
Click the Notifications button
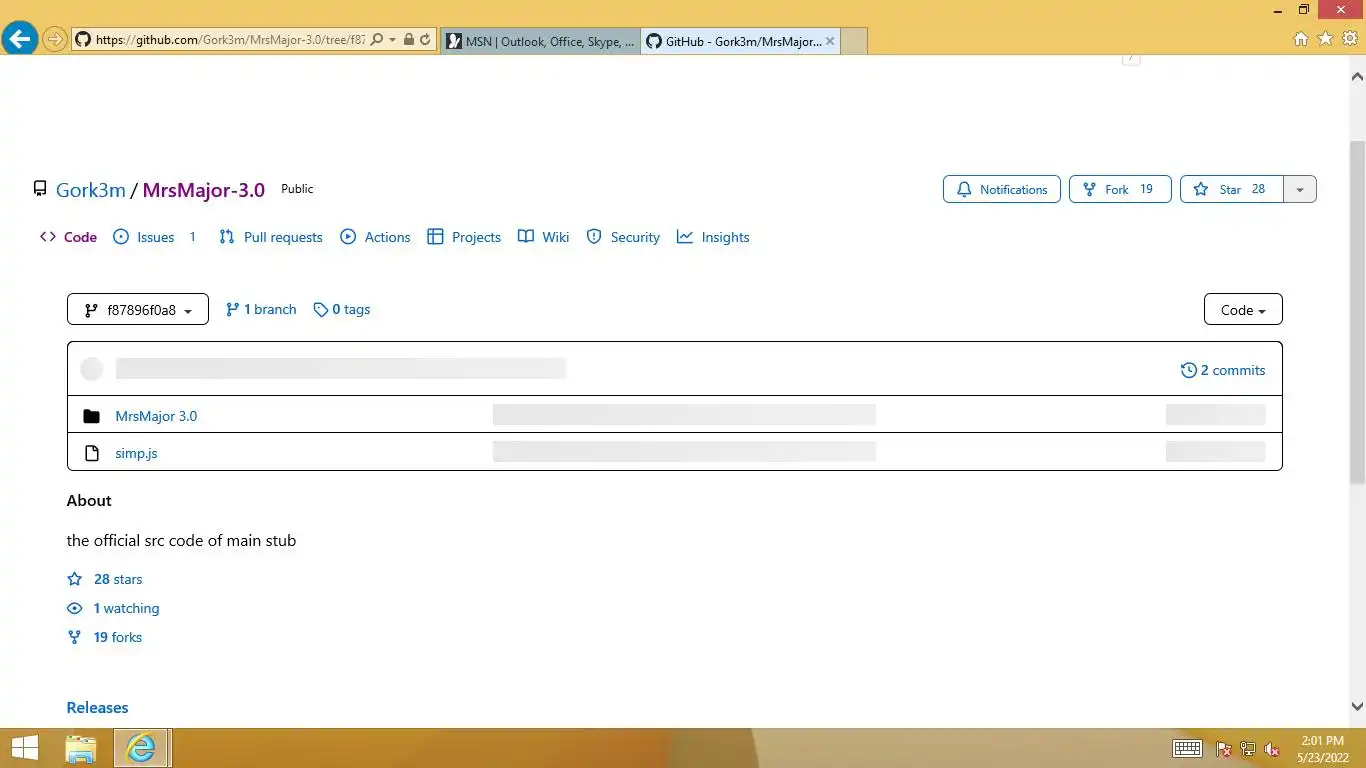[1002, 189]
